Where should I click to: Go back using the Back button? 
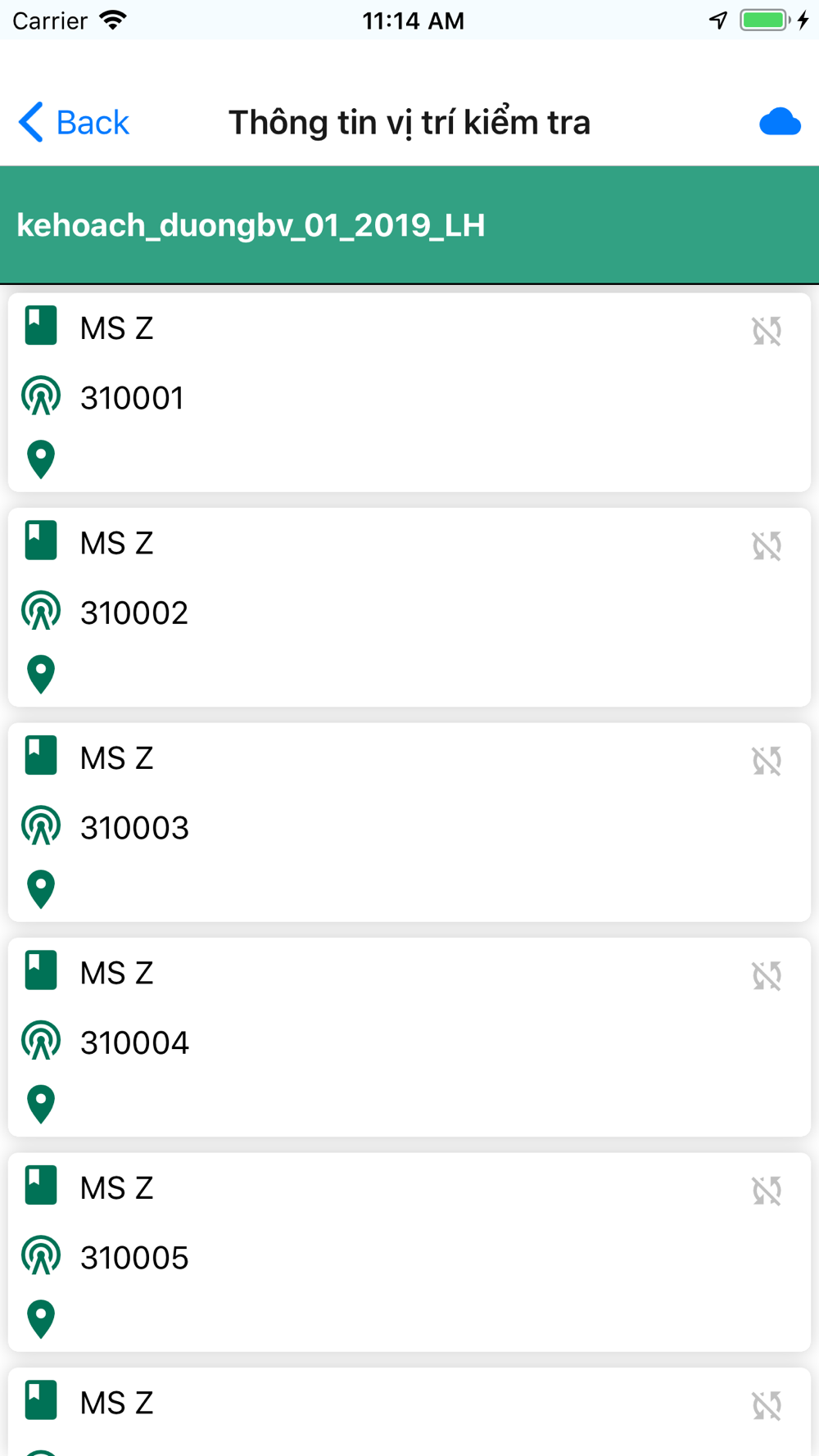(x=75, y=123)
